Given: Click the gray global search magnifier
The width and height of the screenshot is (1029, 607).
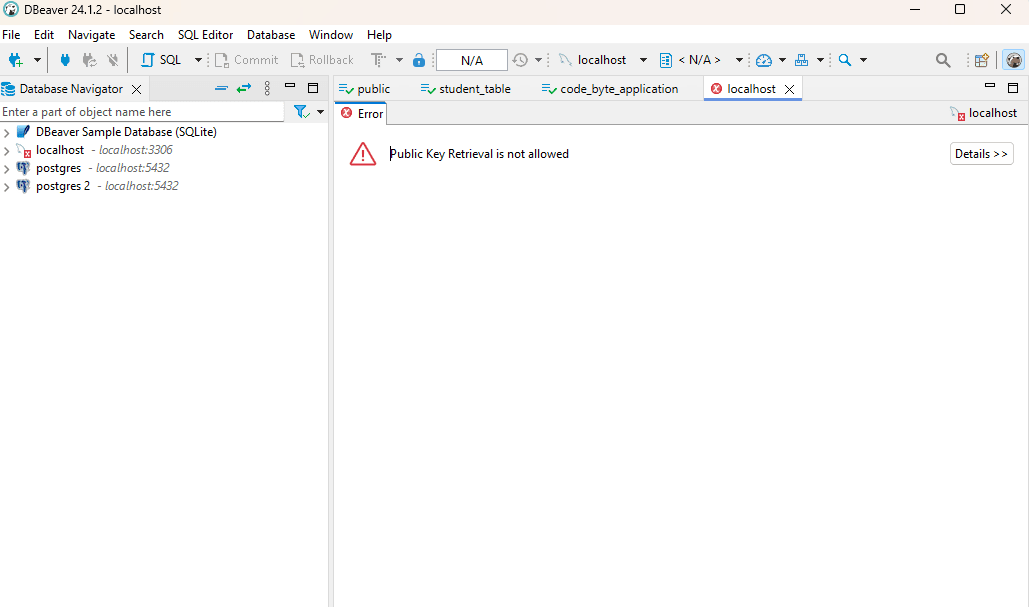Looking at the screenshot, I should tap(943, 60).
